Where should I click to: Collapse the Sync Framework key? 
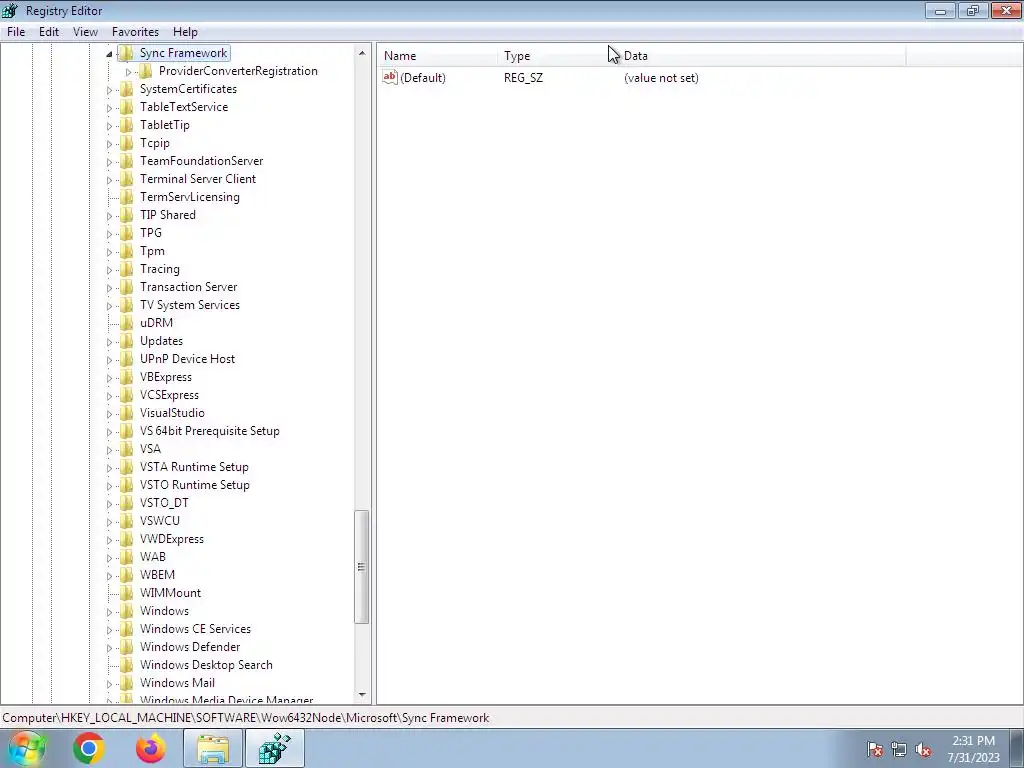pyautogui.click(x=109, y=54)
